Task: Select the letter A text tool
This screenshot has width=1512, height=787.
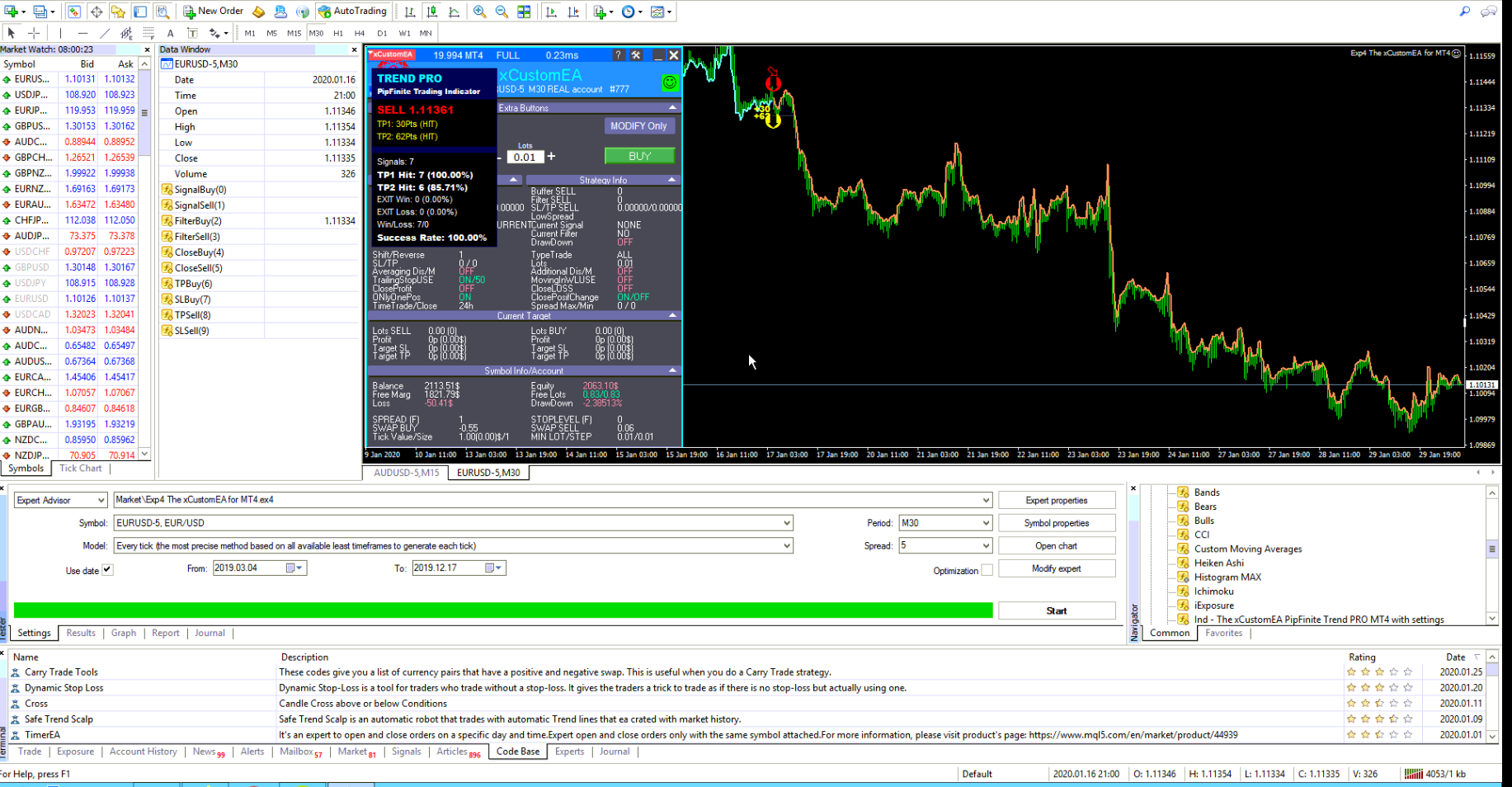Action: point(170,33)
